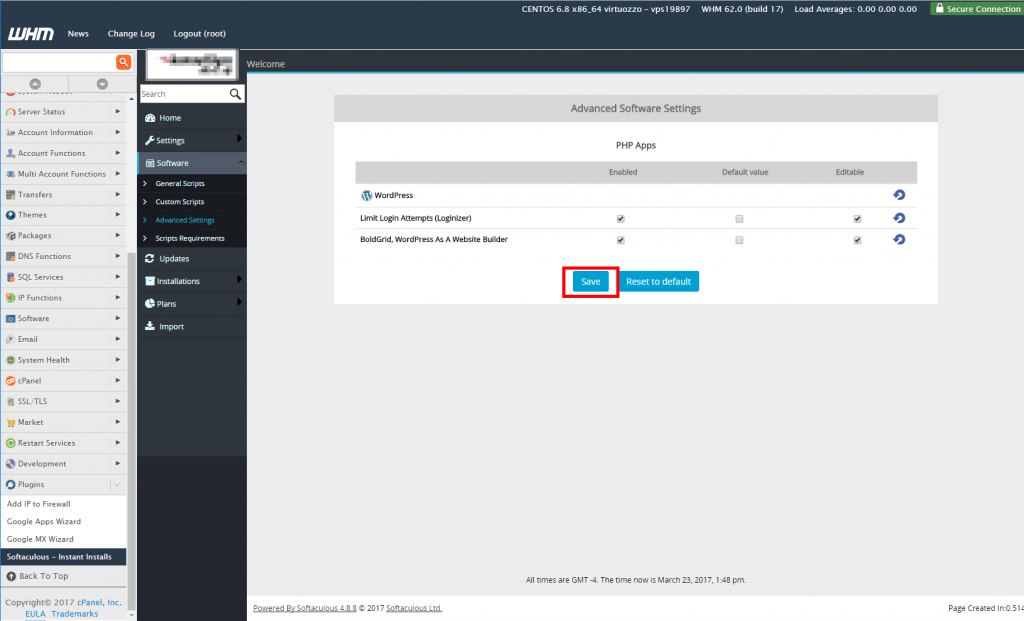1024x621 pixels.
Task: Expand Account Functions arrow in sidebar
Action: point(118,153)
